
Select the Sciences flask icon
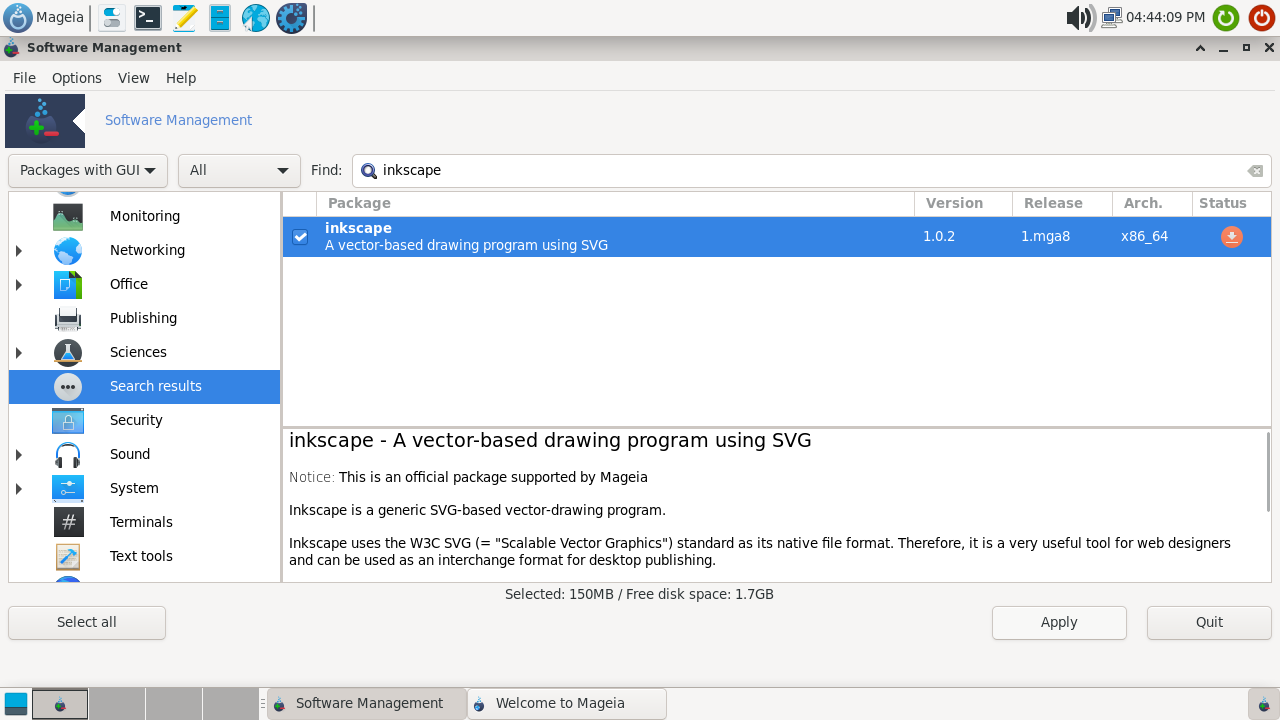(x=68, y=352)
